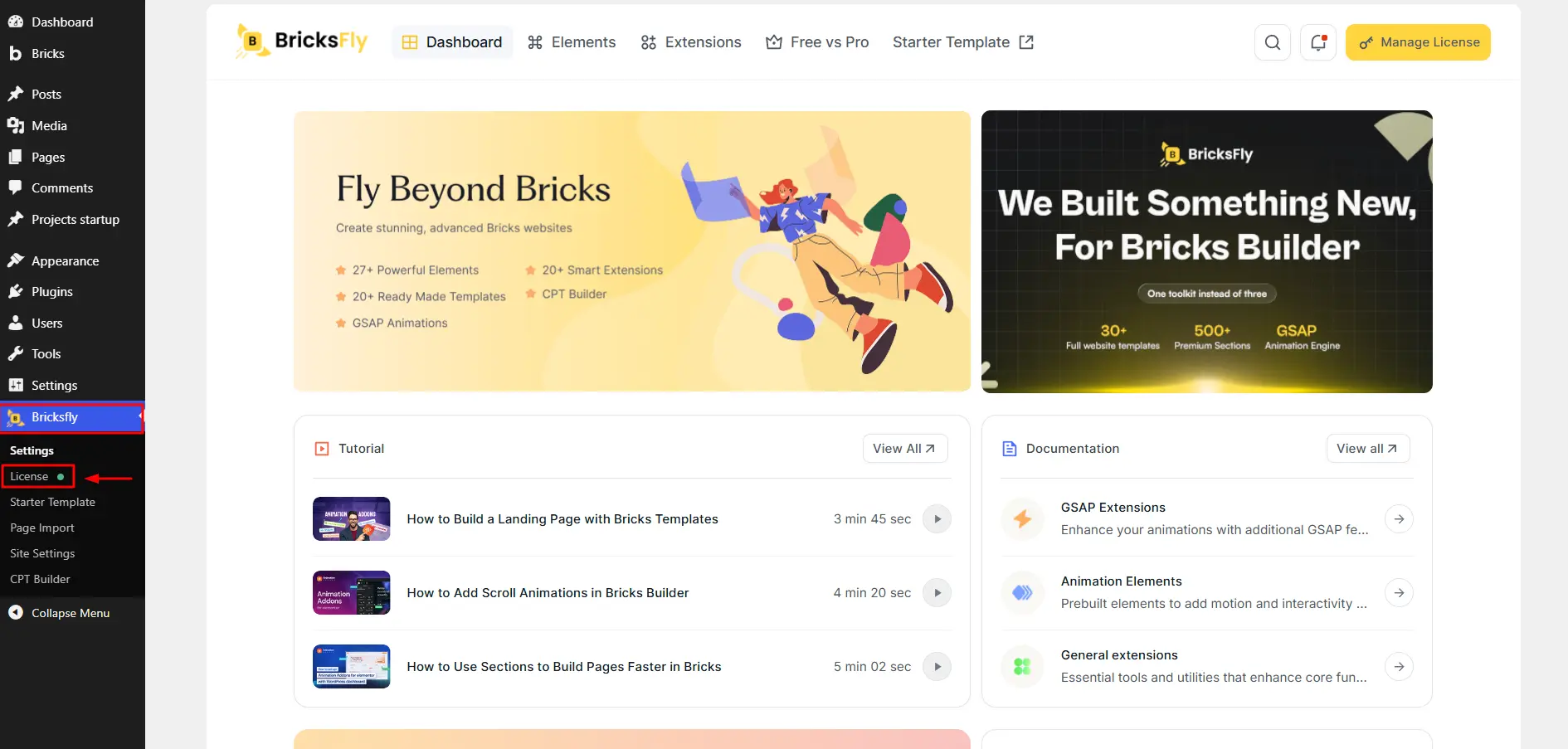Image resolution: width=1568 pixels, height=749 pixels.
Task: Open the Free vs Pro tab
Action: (817, 42)
